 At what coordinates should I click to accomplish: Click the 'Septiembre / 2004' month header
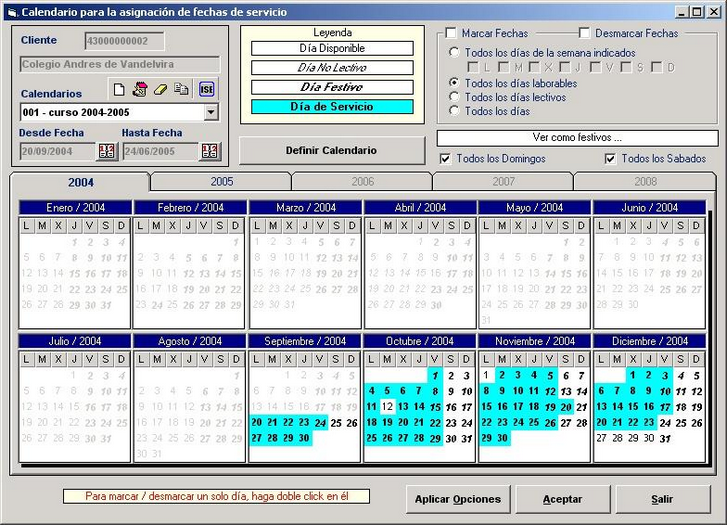click(x=305, y=341)
